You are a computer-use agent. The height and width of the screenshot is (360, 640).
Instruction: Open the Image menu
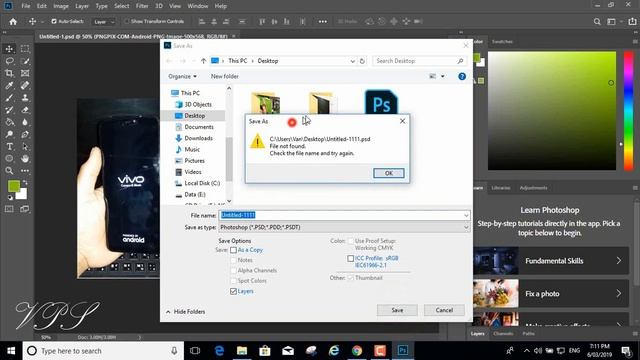(61, 6)
